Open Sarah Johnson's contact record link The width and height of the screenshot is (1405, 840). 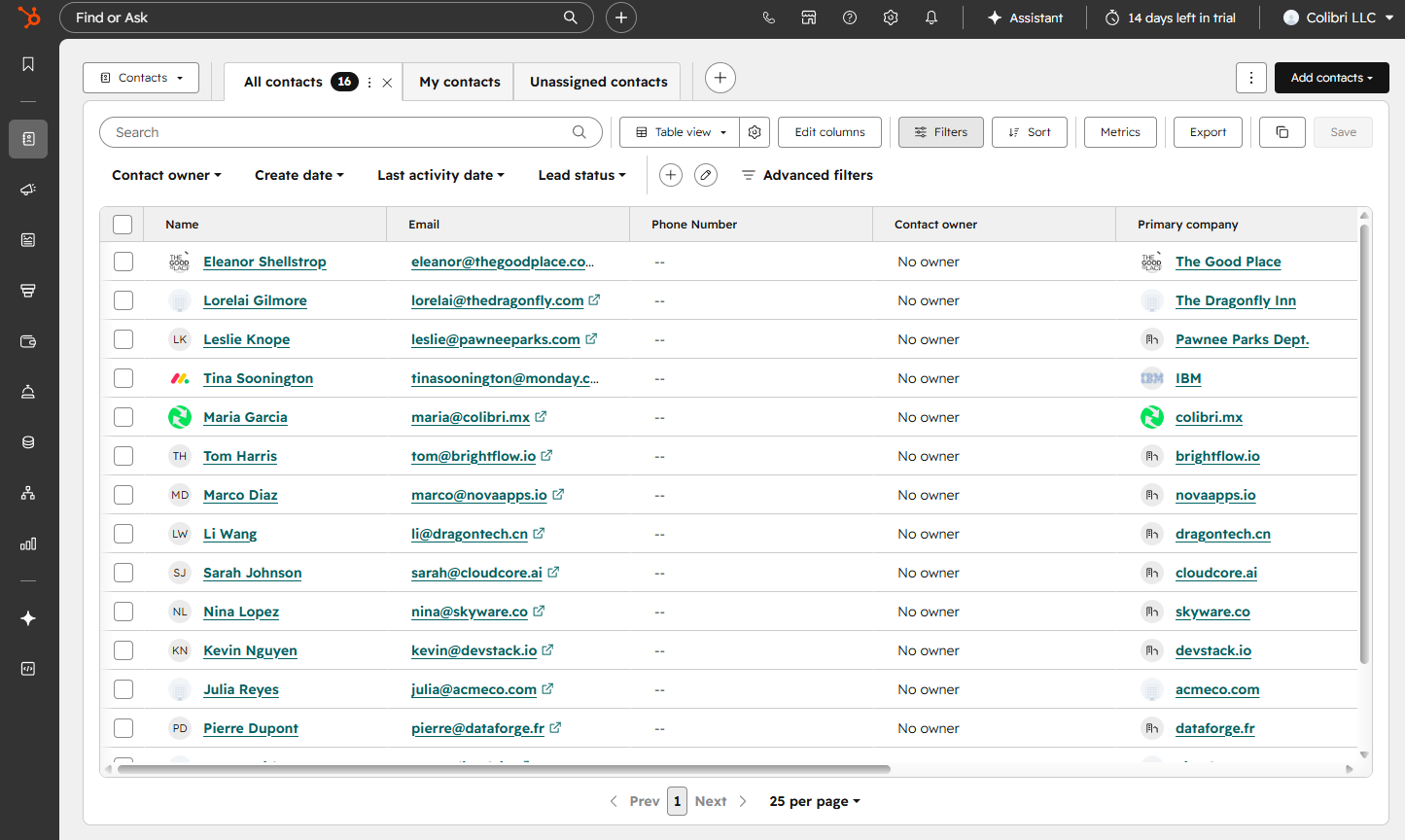(252, 573)
